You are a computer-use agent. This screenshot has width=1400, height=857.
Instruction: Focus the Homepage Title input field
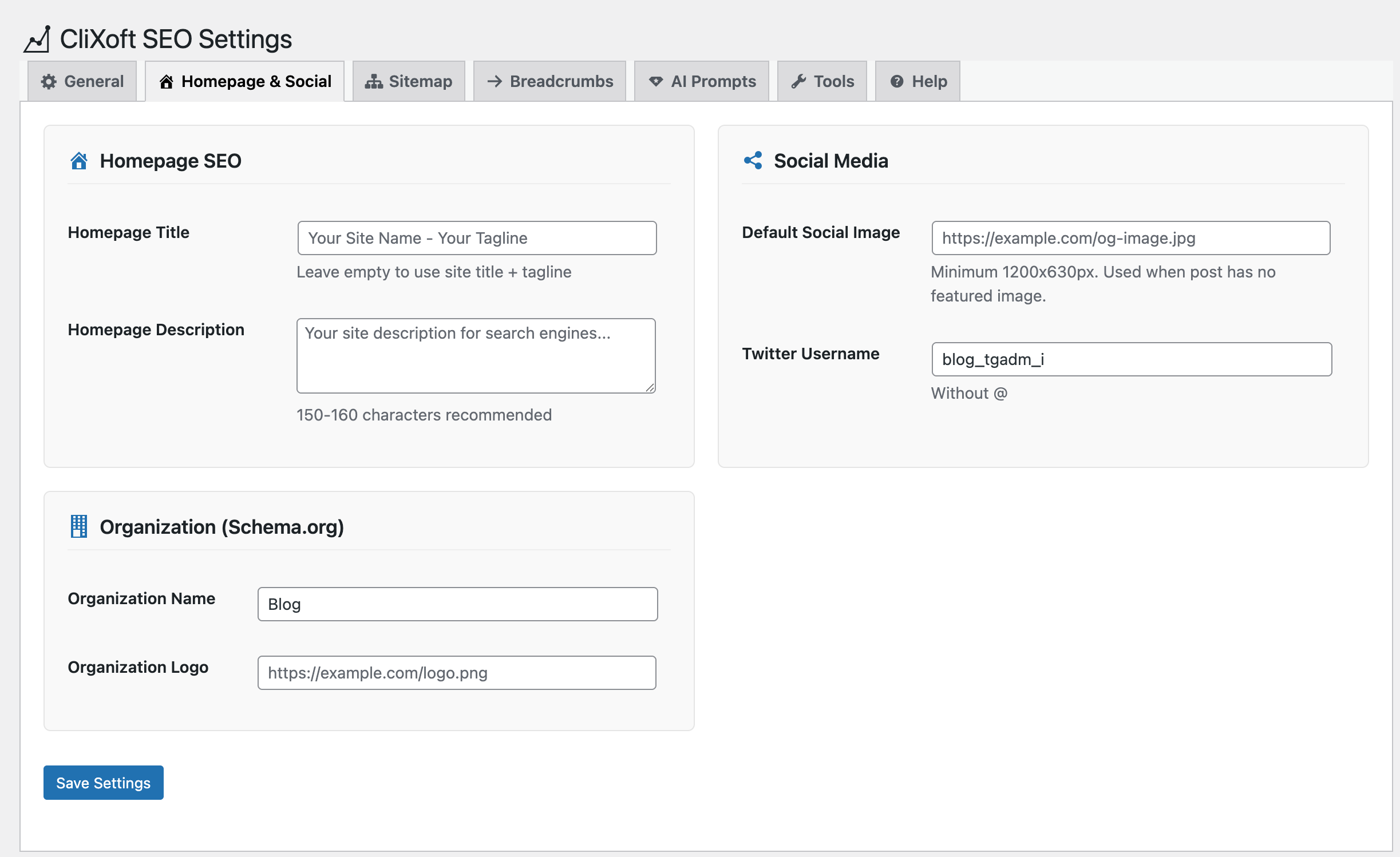[x=477, y=238]
